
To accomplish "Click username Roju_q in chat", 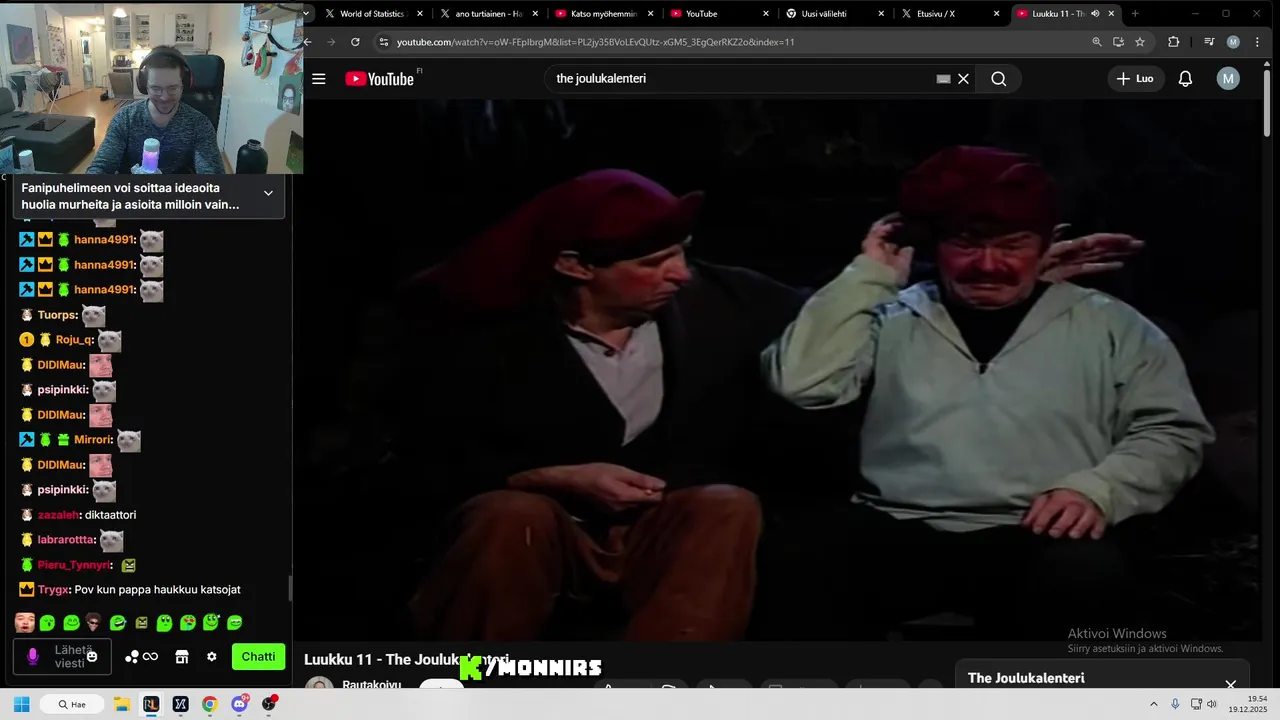I will click(x=74, y=340).
